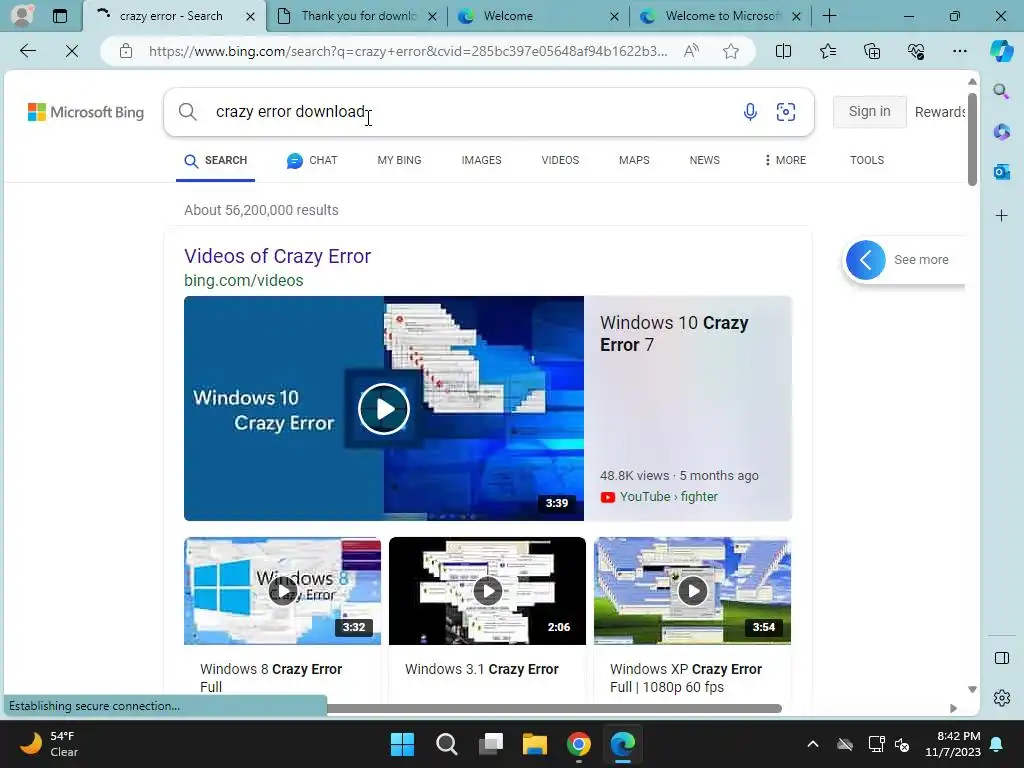Open weather widget showing 54°F Clear
Viewport: 1024px width, 768px height.
pos(49,744)
